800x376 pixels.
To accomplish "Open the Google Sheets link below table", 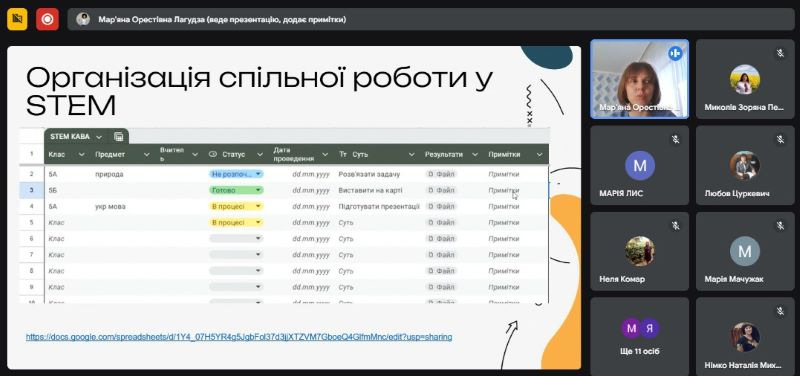I will tap(239, 337).
